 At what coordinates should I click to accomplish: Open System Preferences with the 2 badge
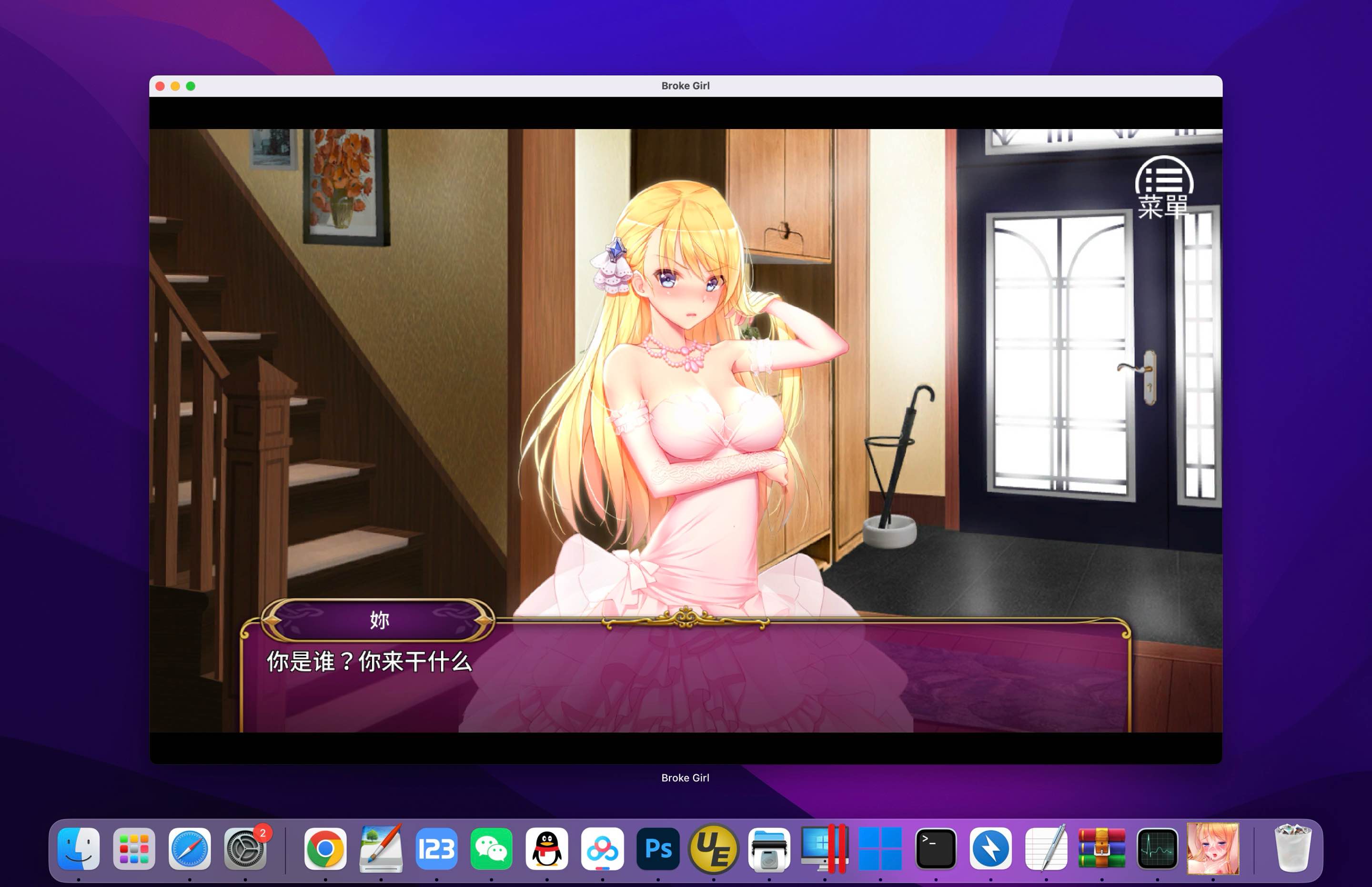[245, 849]
